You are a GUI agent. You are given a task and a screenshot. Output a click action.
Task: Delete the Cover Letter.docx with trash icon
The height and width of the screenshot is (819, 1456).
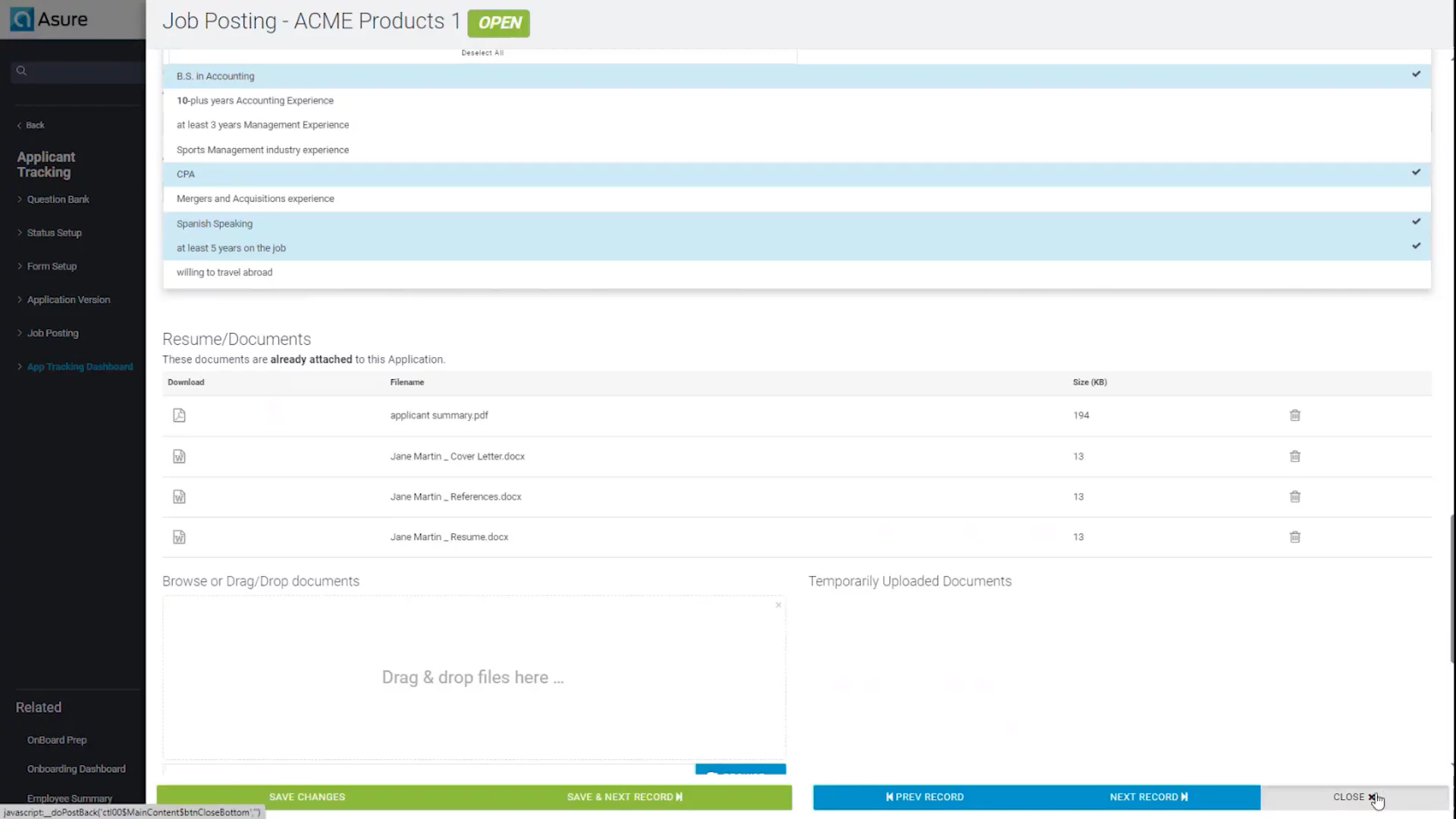click(x=1294, y=457)
